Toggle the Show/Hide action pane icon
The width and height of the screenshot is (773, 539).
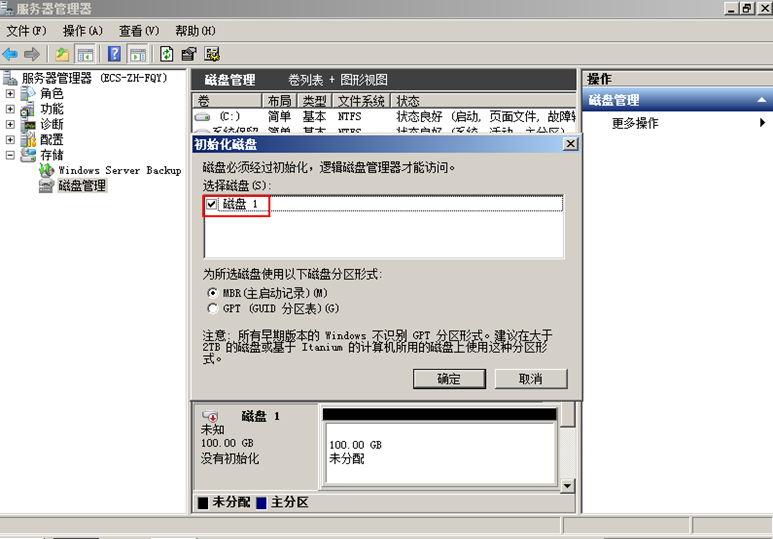point(138,54)
